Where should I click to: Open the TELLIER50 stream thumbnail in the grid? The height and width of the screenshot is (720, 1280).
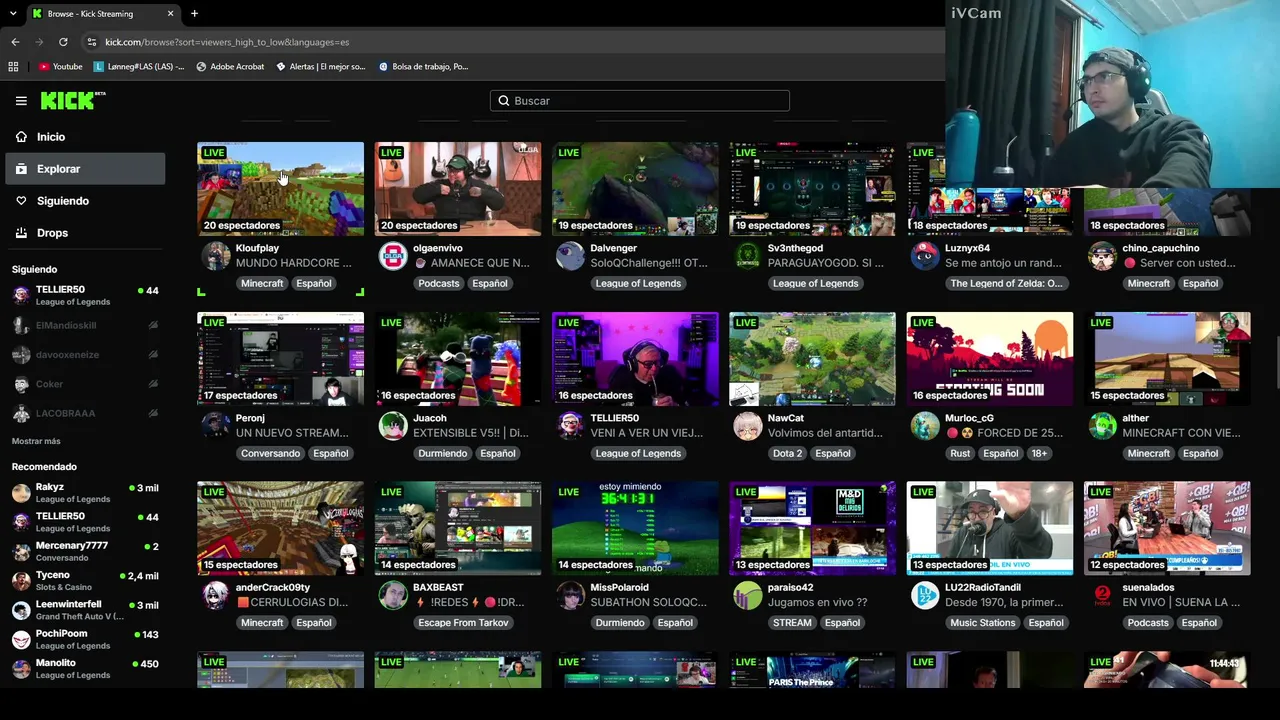(x=635, y=359)
